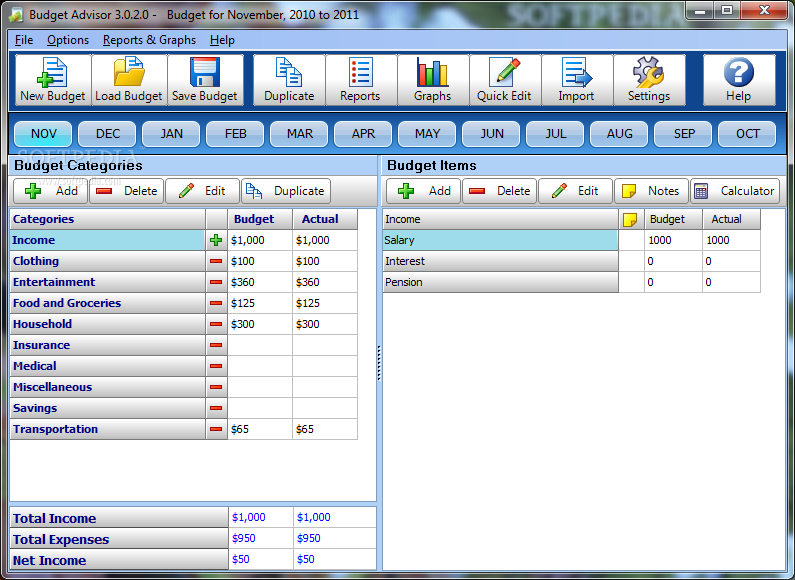This screenshot has height=580, width=795.
Task: Click the notes column header icon
Action: pos(630,220)
